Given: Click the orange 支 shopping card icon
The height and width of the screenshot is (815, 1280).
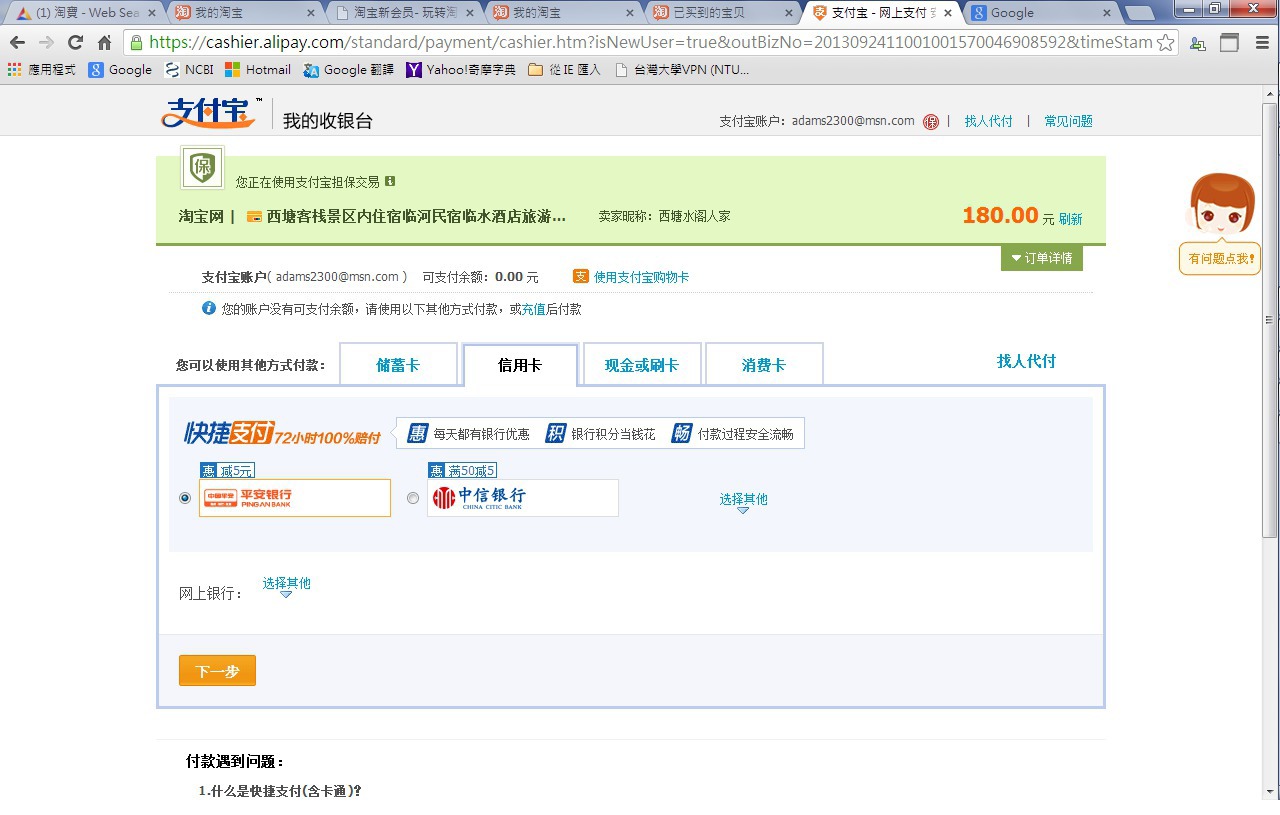Looking at the screenshot, I should click(x=581, y=276).
